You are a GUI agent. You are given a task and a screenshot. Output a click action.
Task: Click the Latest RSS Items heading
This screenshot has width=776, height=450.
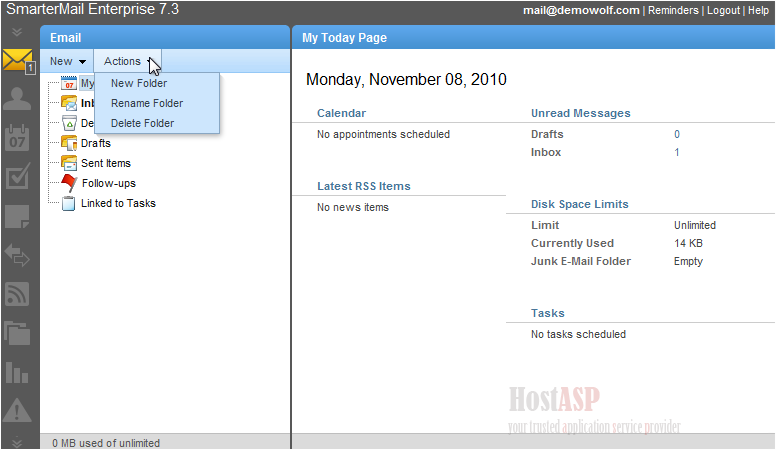364,186
